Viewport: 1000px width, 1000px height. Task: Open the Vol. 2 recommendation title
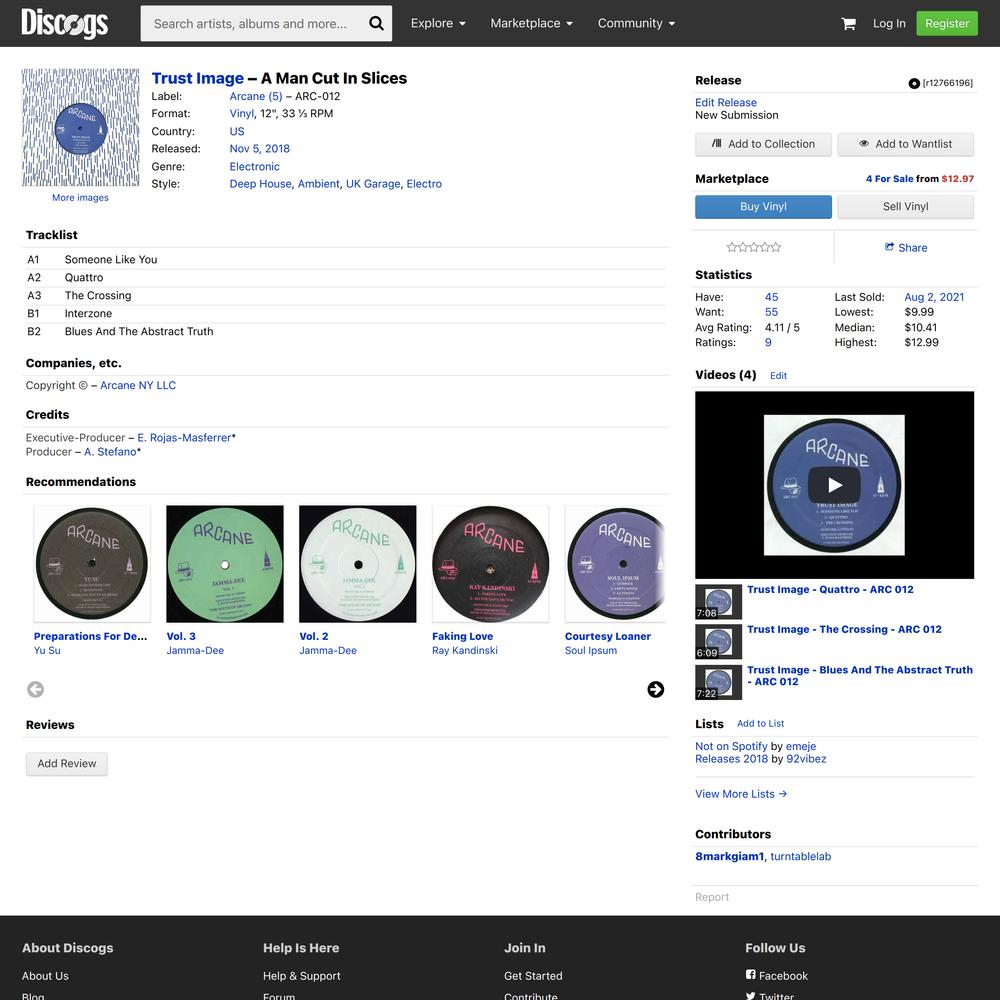click(x=314, y=636)
